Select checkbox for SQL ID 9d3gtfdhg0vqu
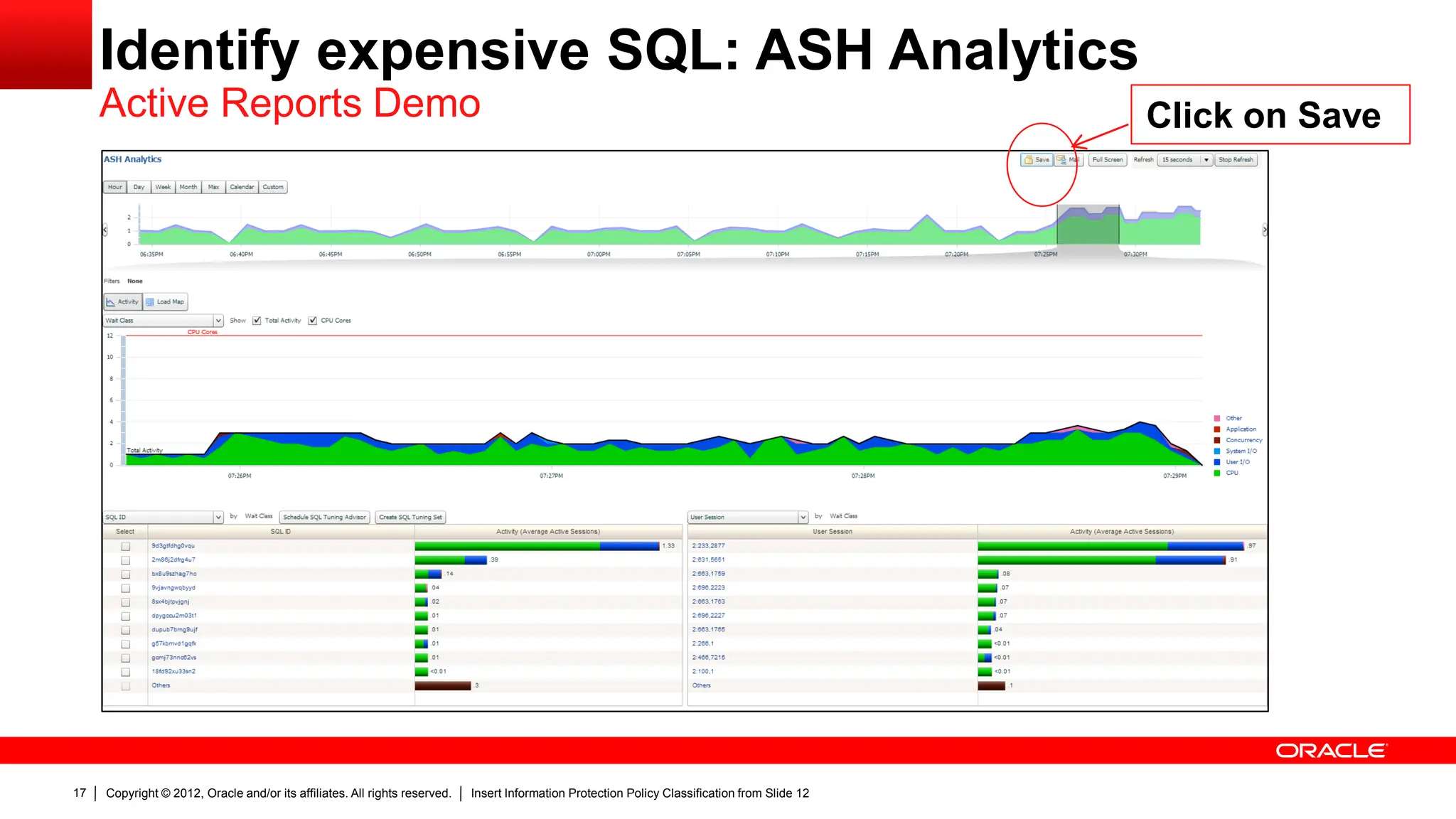Image resolution: width=1456 pixels, height=819 pixels. pos(126,547)
